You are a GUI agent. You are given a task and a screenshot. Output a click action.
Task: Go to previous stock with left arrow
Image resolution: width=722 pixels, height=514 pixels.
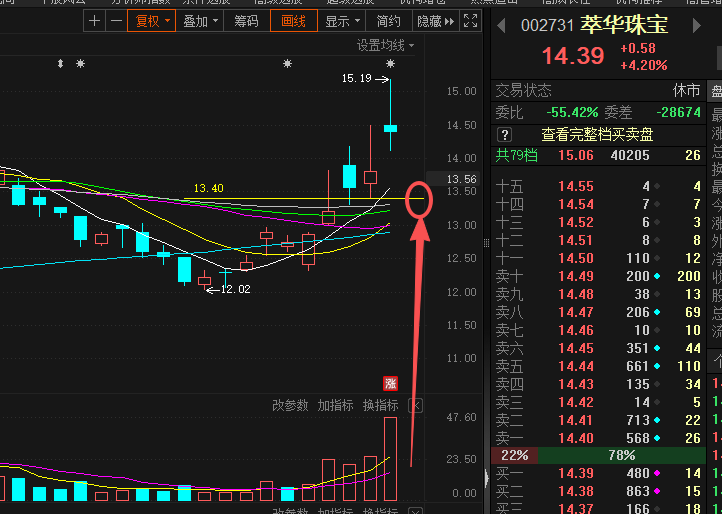click(501, 25)
